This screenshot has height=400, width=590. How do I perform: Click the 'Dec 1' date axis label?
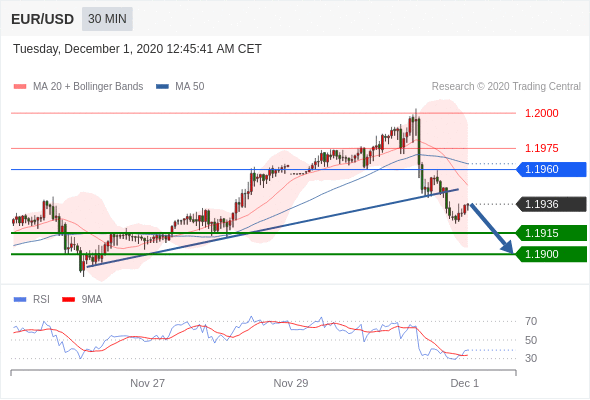(x=465, y=383)
